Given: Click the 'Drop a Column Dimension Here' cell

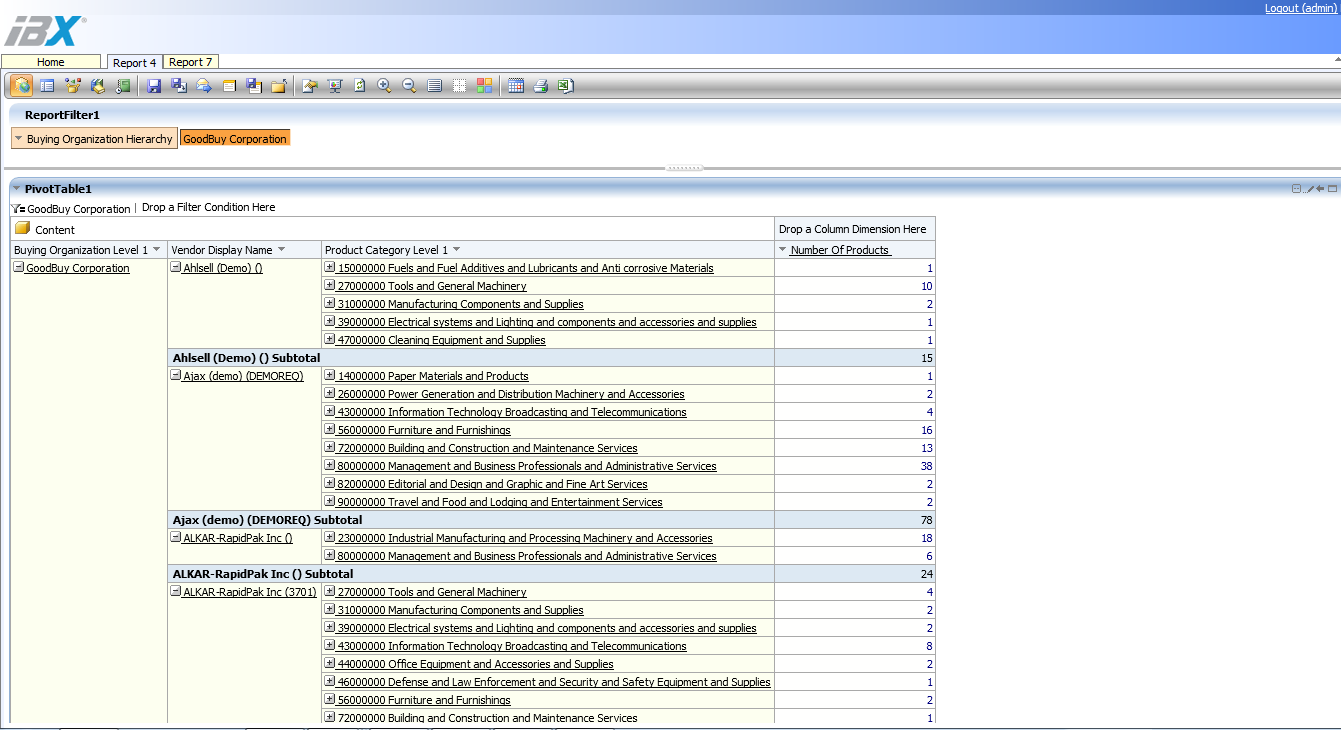Looking at the screenshot, I should pos(853,229).
